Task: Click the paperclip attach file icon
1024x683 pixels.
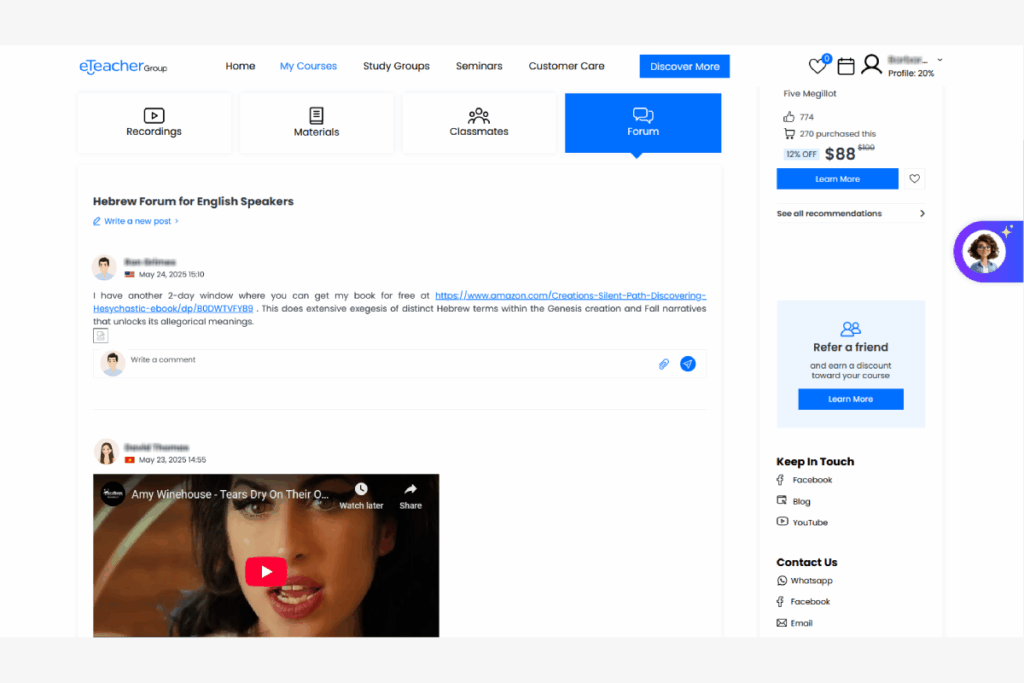Action: [x=664, y=364]
